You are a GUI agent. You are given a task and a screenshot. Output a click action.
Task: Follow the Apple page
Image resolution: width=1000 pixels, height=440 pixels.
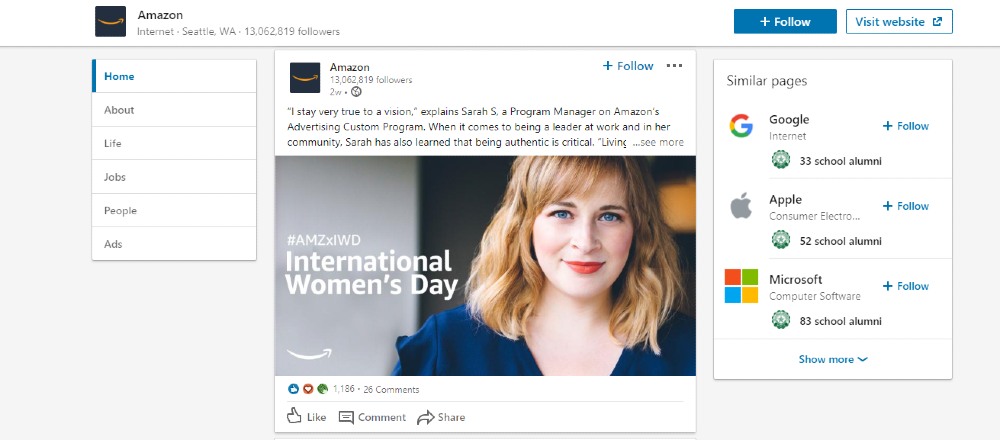(x=905, y=206)
